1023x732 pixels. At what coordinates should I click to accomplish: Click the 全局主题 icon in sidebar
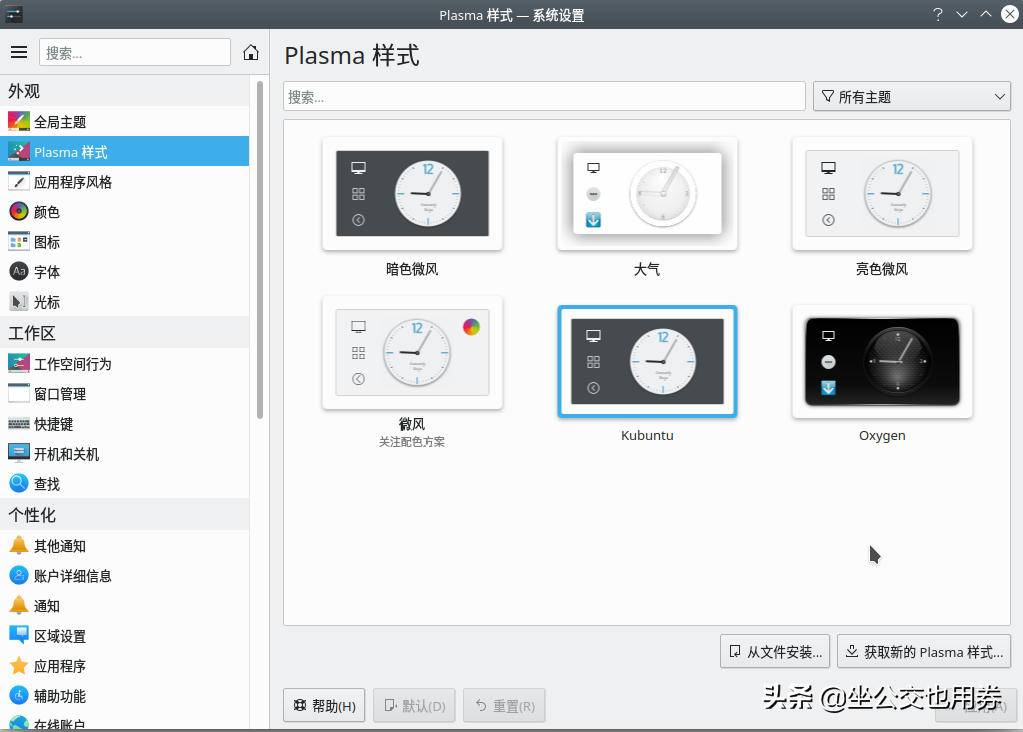coord(19,121)
